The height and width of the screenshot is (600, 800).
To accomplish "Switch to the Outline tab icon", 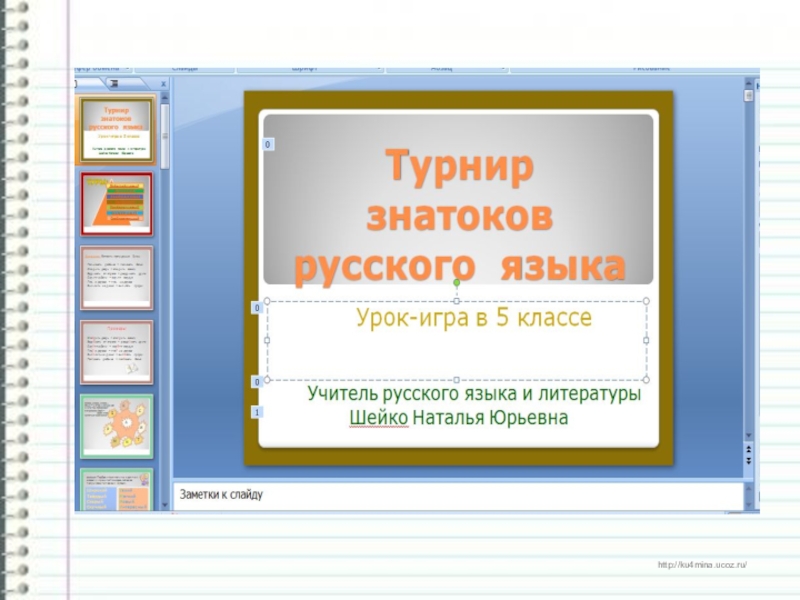I will coord(113,84).
